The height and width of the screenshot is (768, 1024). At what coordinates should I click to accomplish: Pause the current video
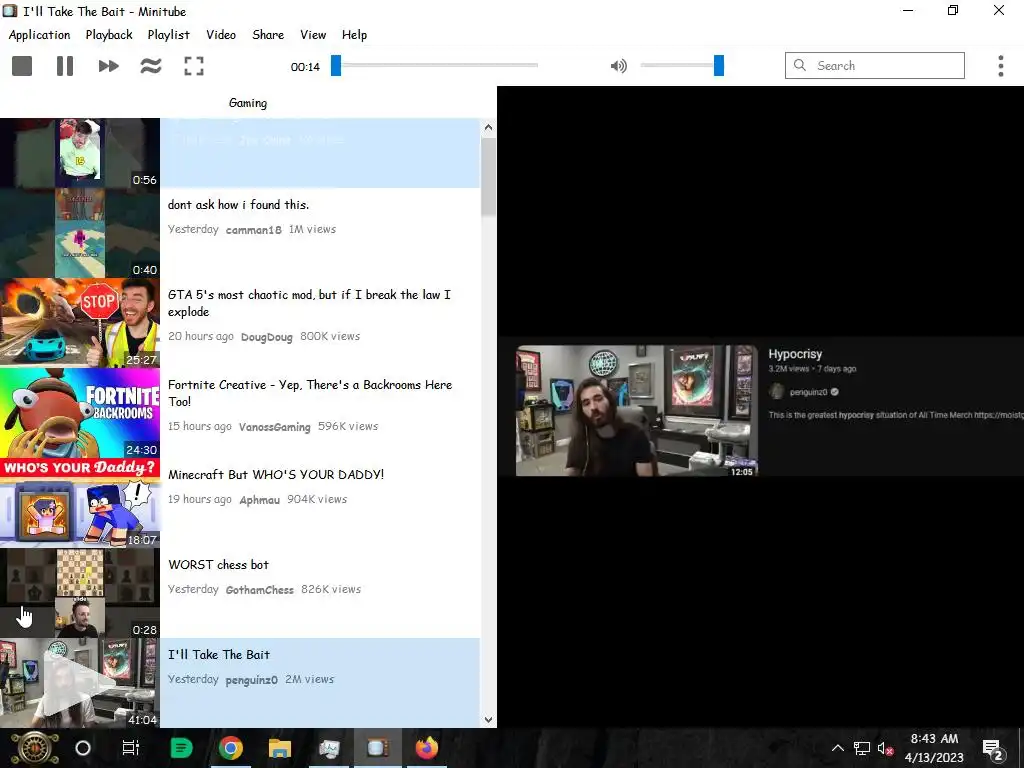(x=65, y=66)
